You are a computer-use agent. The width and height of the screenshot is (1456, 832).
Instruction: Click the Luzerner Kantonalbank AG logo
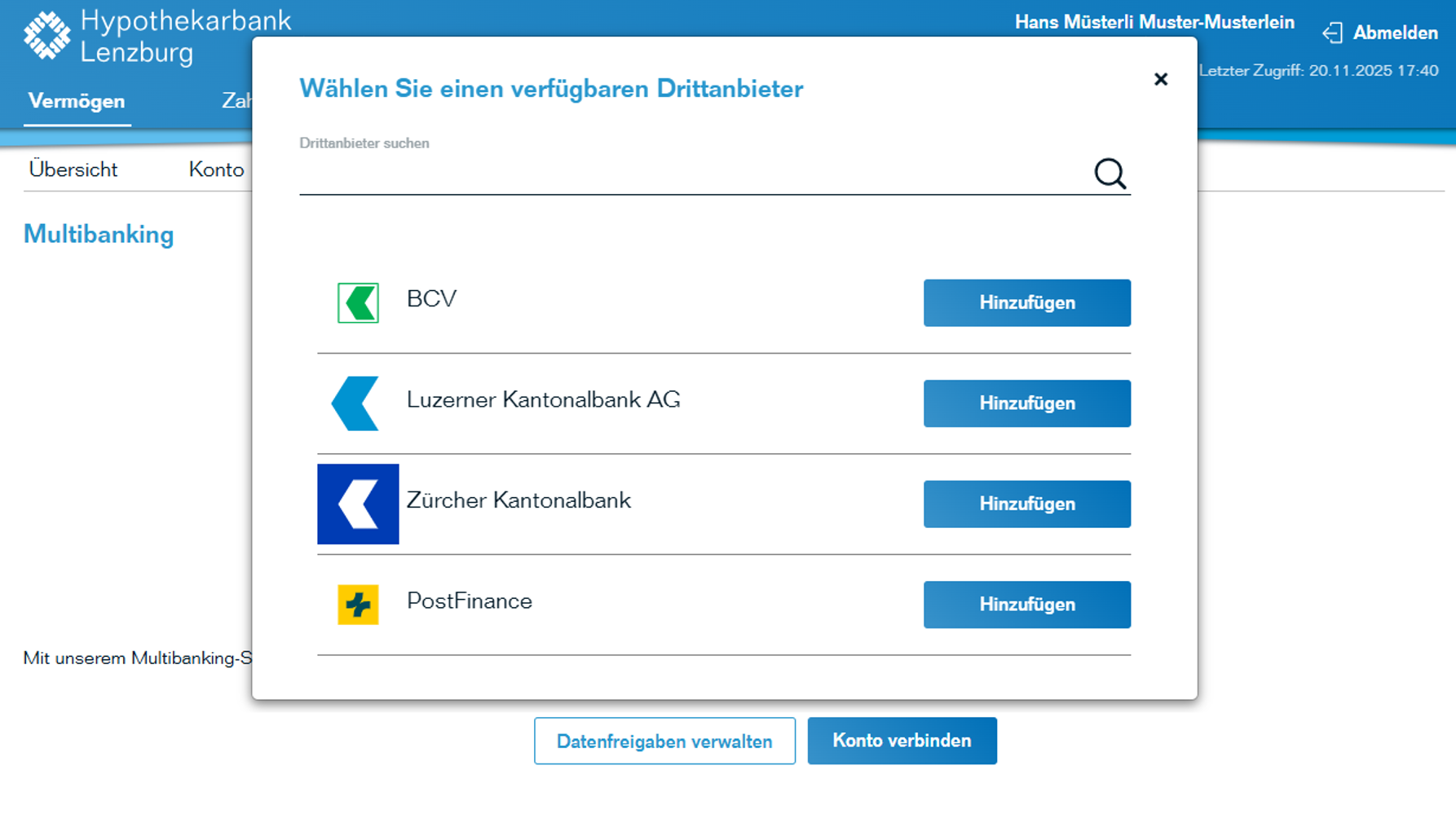pyautogui.click(x=355, y=403)
